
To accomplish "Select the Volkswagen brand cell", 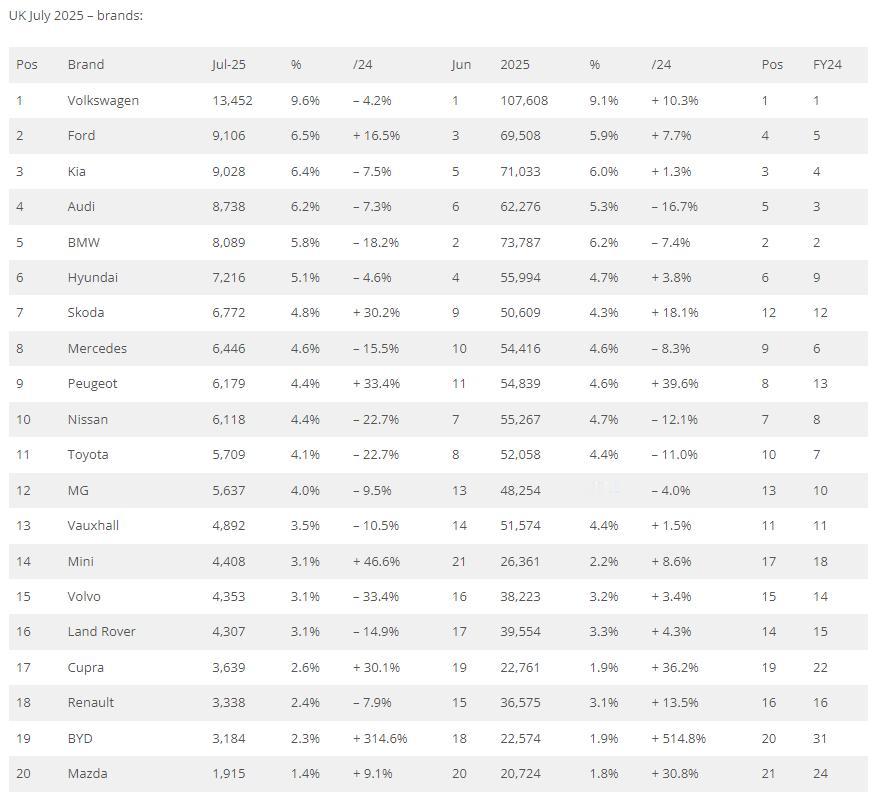I will [x=103, y=101].
